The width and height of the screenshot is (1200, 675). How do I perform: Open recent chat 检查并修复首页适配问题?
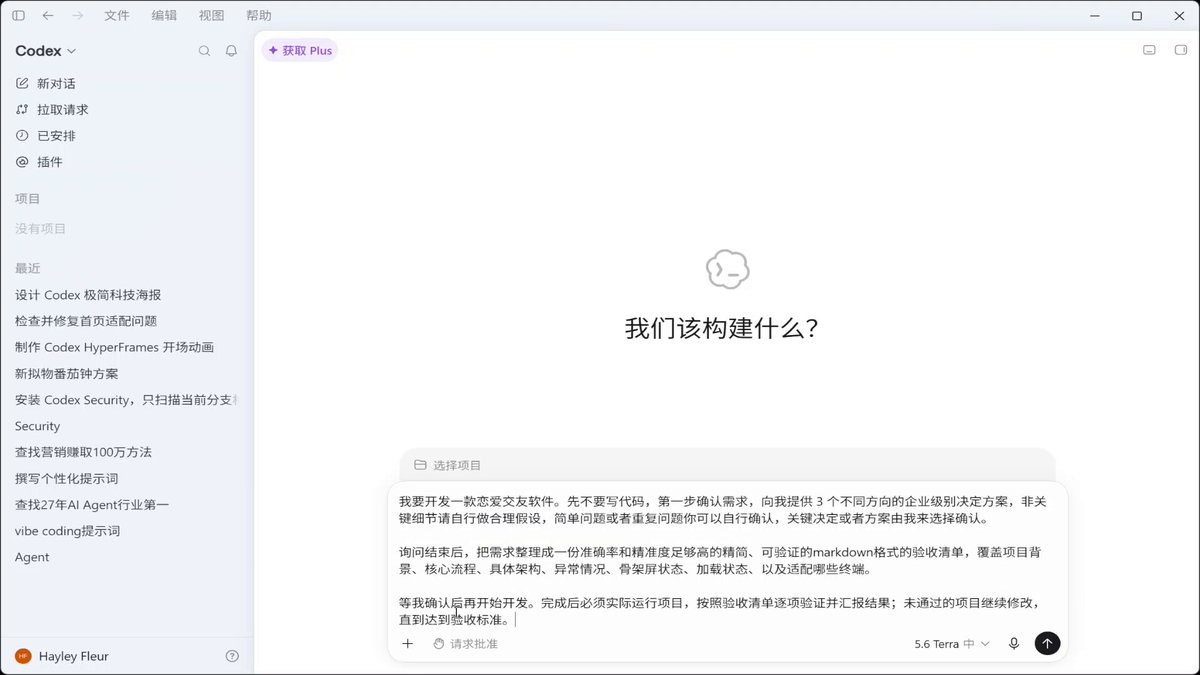[86, 321]
